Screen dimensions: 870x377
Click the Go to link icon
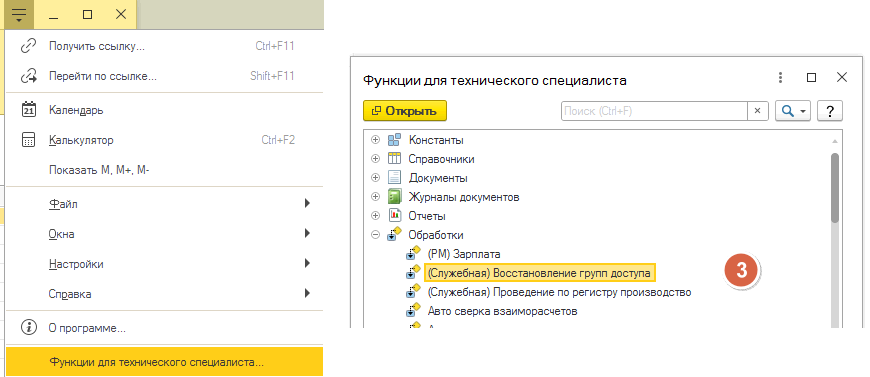[x=28, y=76]
